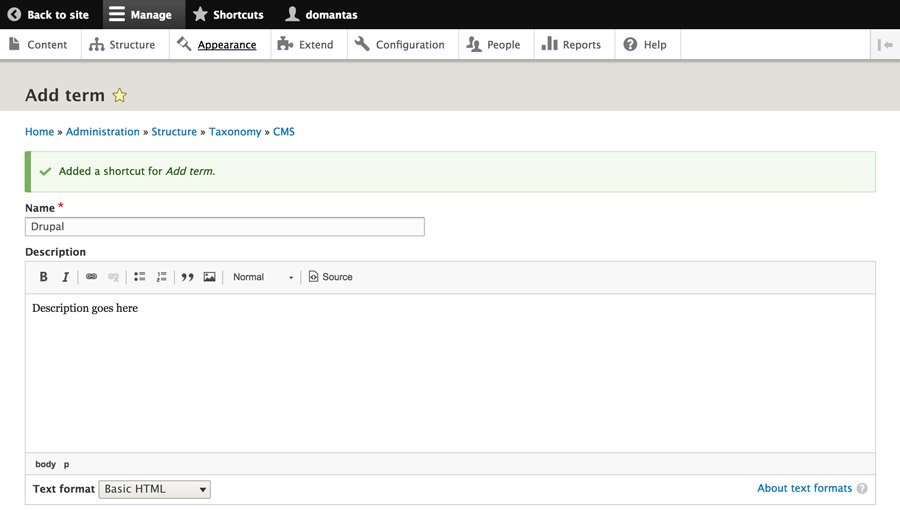The width and height of the screenshot is (900, 510).
Task: Open the Appearance admin section
Action: [218, 45]
